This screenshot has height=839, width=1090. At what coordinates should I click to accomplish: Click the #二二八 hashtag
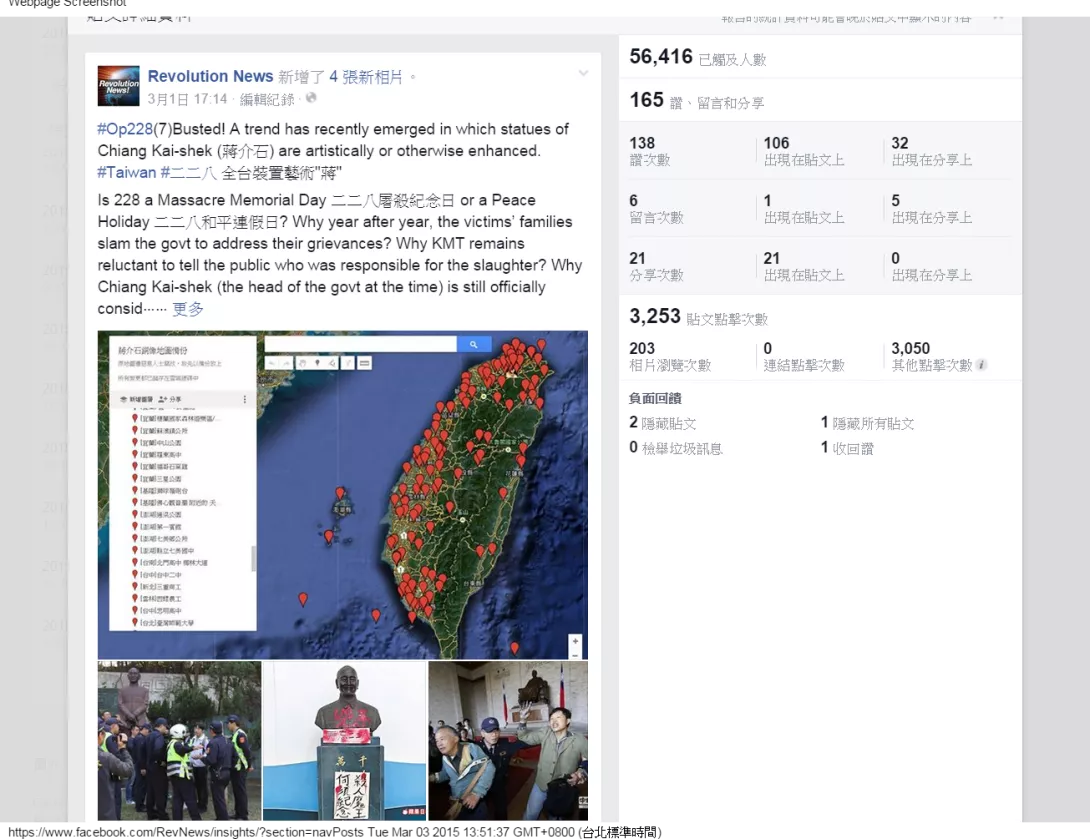pos(188,172)
